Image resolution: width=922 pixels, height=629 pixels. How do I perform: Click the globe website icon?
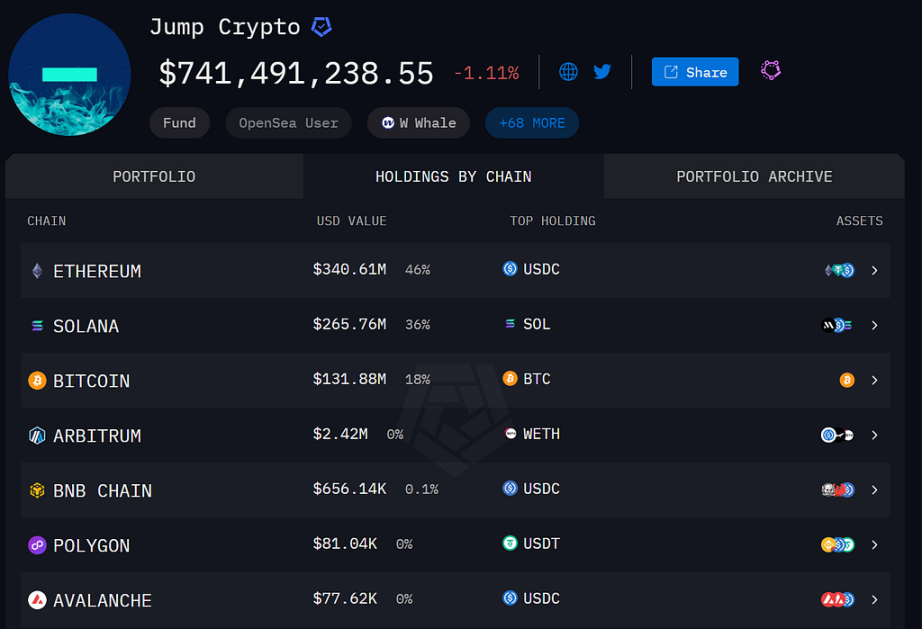click(568, 72)
